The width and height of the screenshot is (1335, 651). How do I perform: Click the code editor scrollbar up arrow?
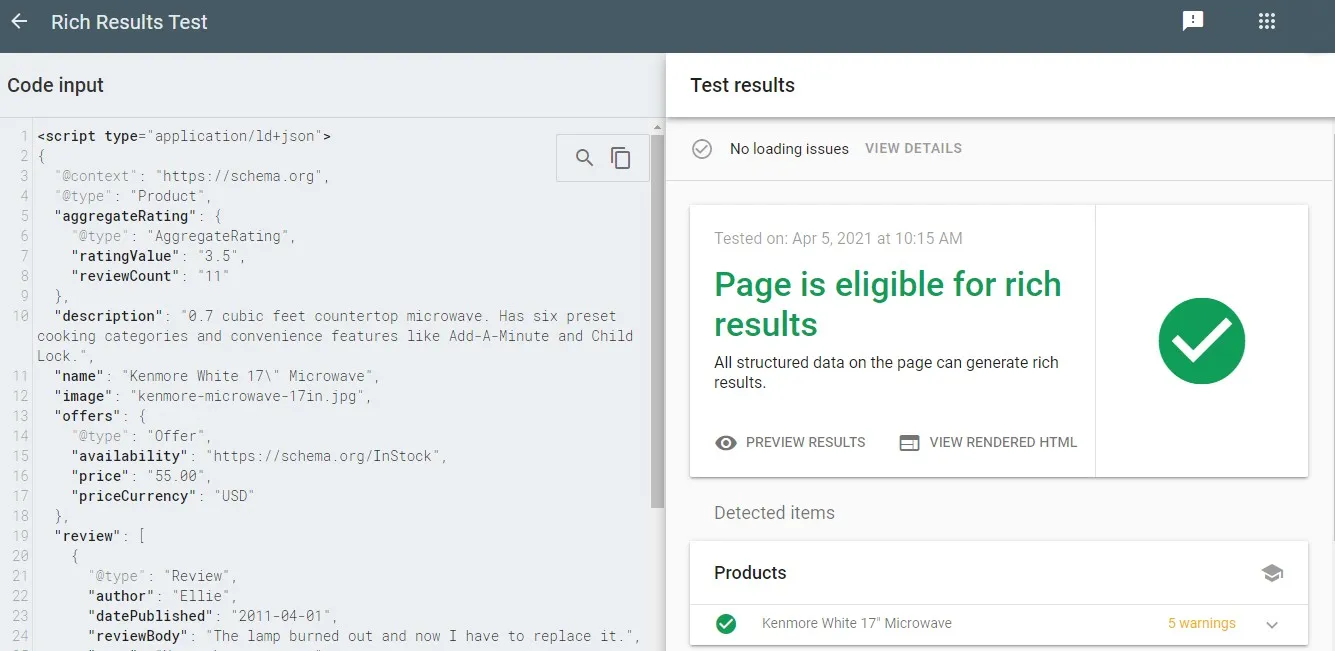pos(657,127)
